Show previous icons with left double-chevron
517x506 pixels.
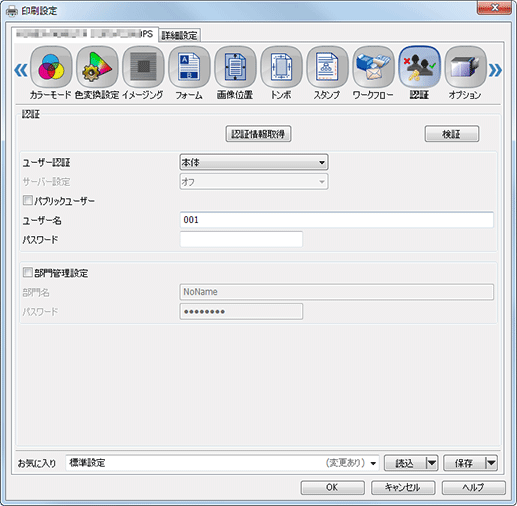pos(21,70)
